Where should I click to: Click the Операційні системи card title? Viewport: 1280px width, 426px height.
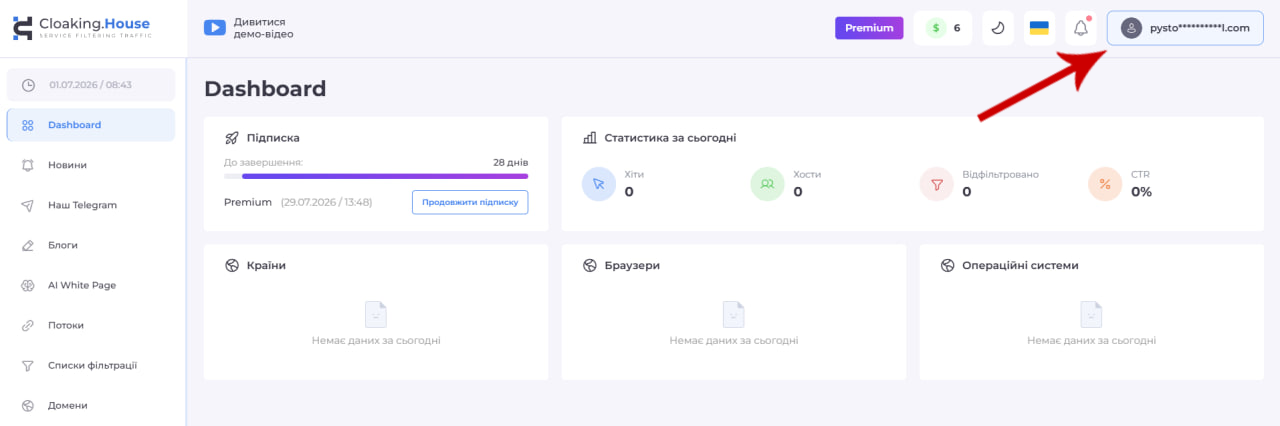coord(1020,266)
